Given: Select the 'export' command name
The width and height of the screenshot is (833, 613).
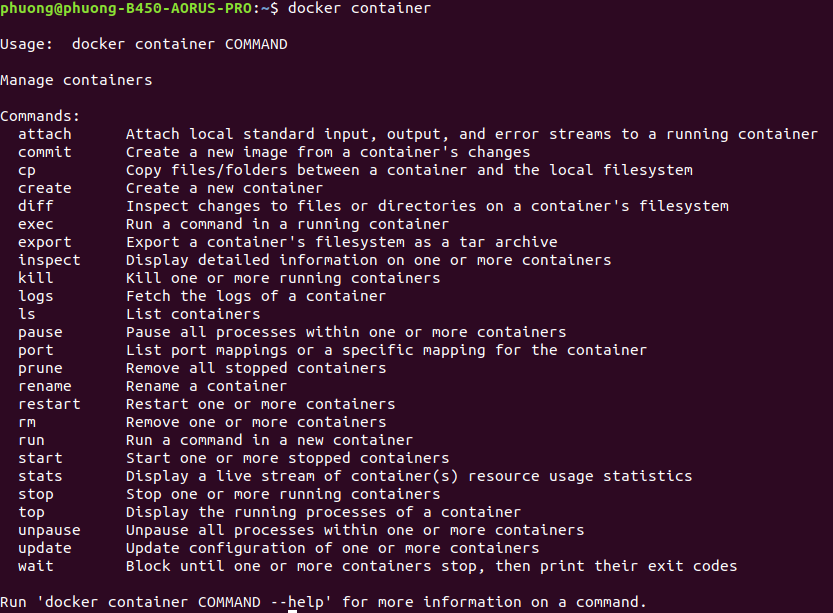Looking at the screenshot, I should pos(45,242).
